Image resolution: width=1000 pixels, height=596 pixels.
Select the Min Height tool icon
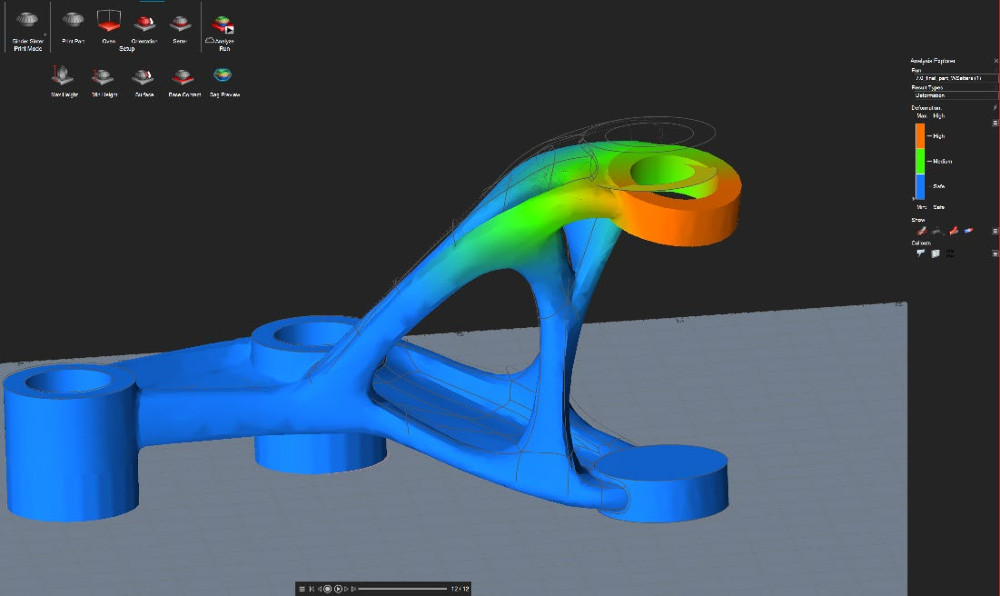[x=103, y=76]
